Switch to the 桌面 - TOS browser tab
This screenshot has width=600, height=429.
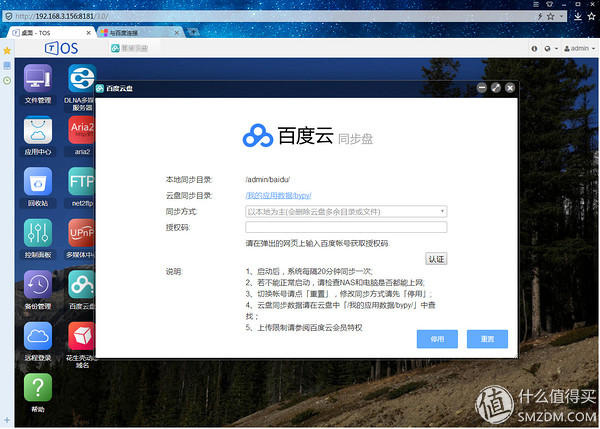click(50, 33)
